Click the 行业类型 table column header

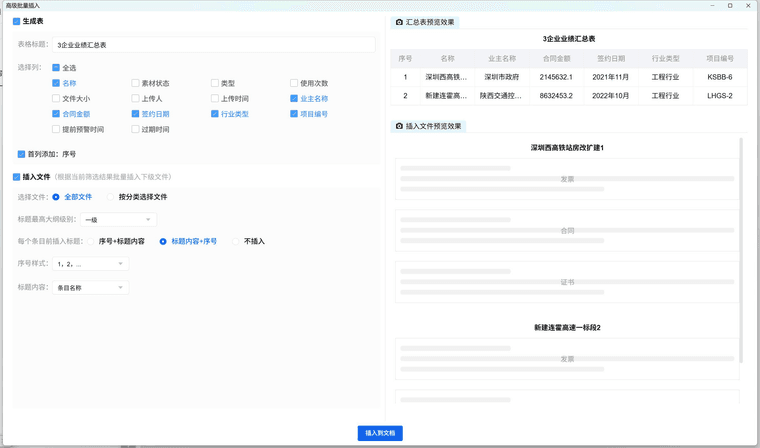click(665, 59)
